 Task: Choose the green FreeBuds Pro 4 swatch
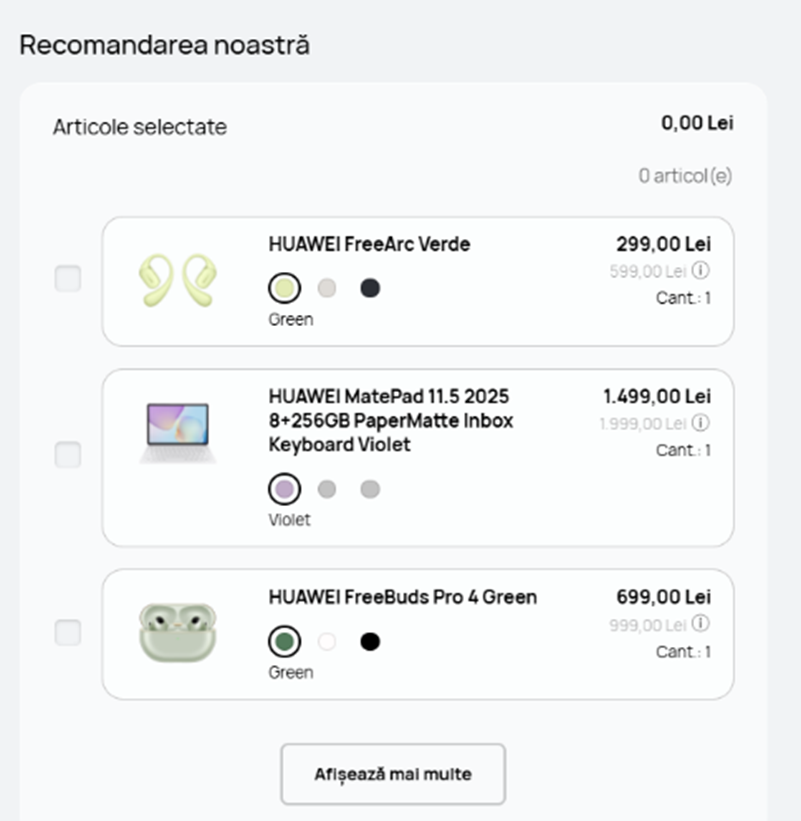284,641
